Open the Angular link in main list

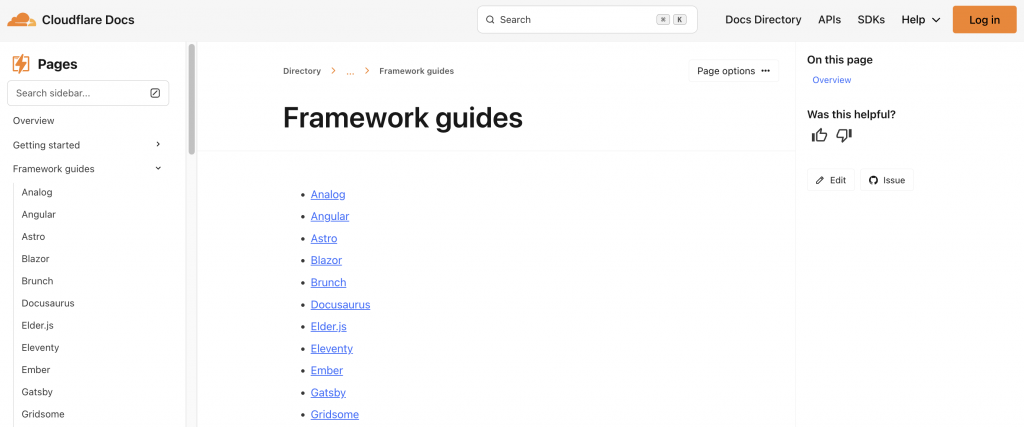click(330, 216)
